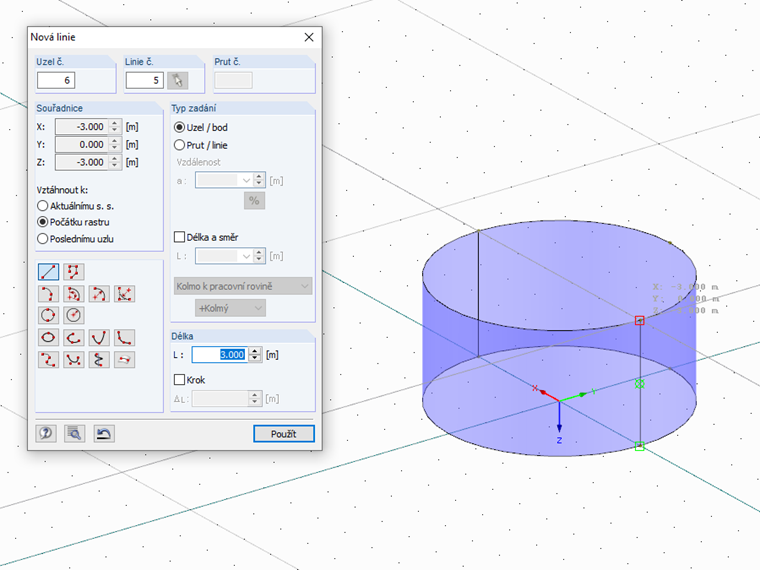Viewport: 760px width, 570px height.
Task: Select the elliptical arc tool
Action: pyautogui.click(x=73, y=337)
